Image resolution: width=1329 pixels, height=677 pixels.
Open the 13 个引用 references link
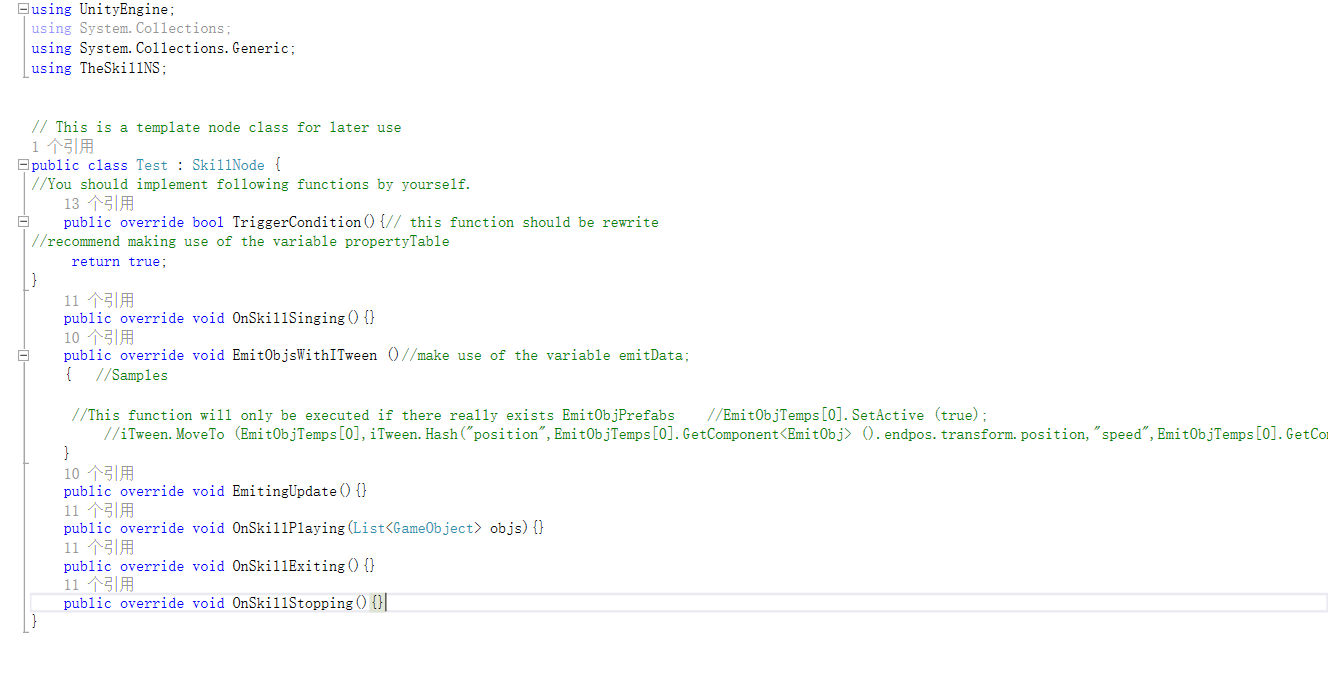98,204
